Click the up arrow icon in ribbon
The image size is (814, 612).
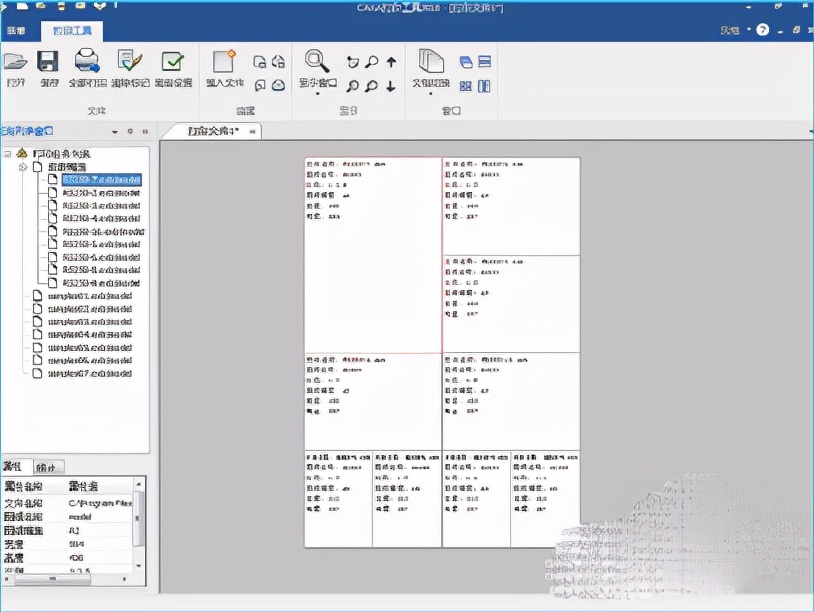coord(391,62)
